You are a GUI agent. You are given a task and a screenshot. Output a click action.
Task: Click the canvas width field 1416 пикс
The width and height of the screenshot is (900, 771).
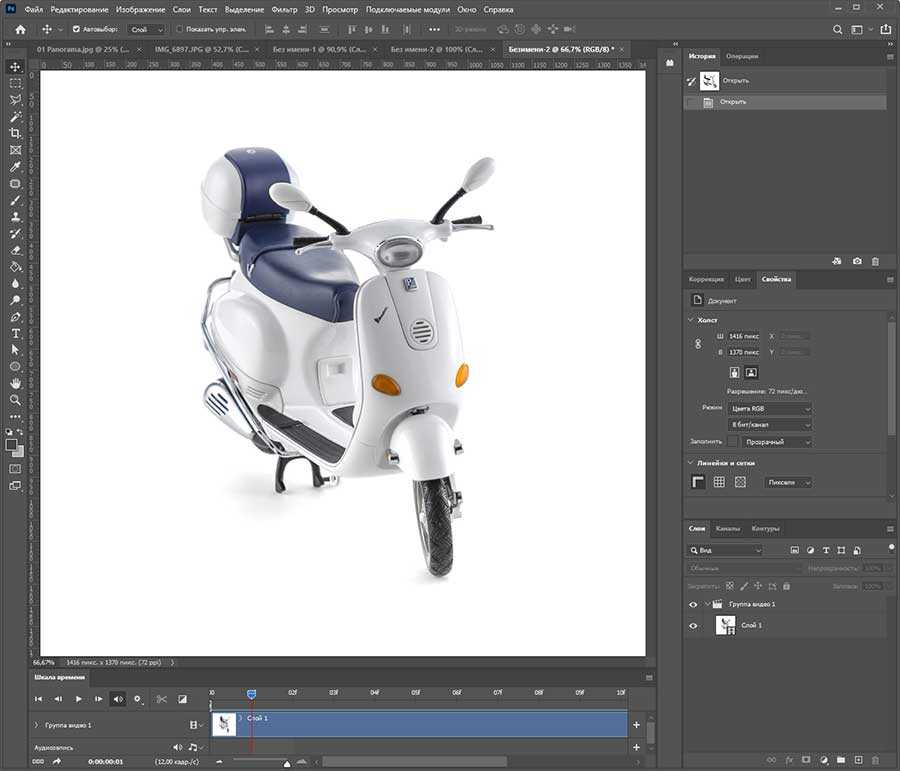743,336
